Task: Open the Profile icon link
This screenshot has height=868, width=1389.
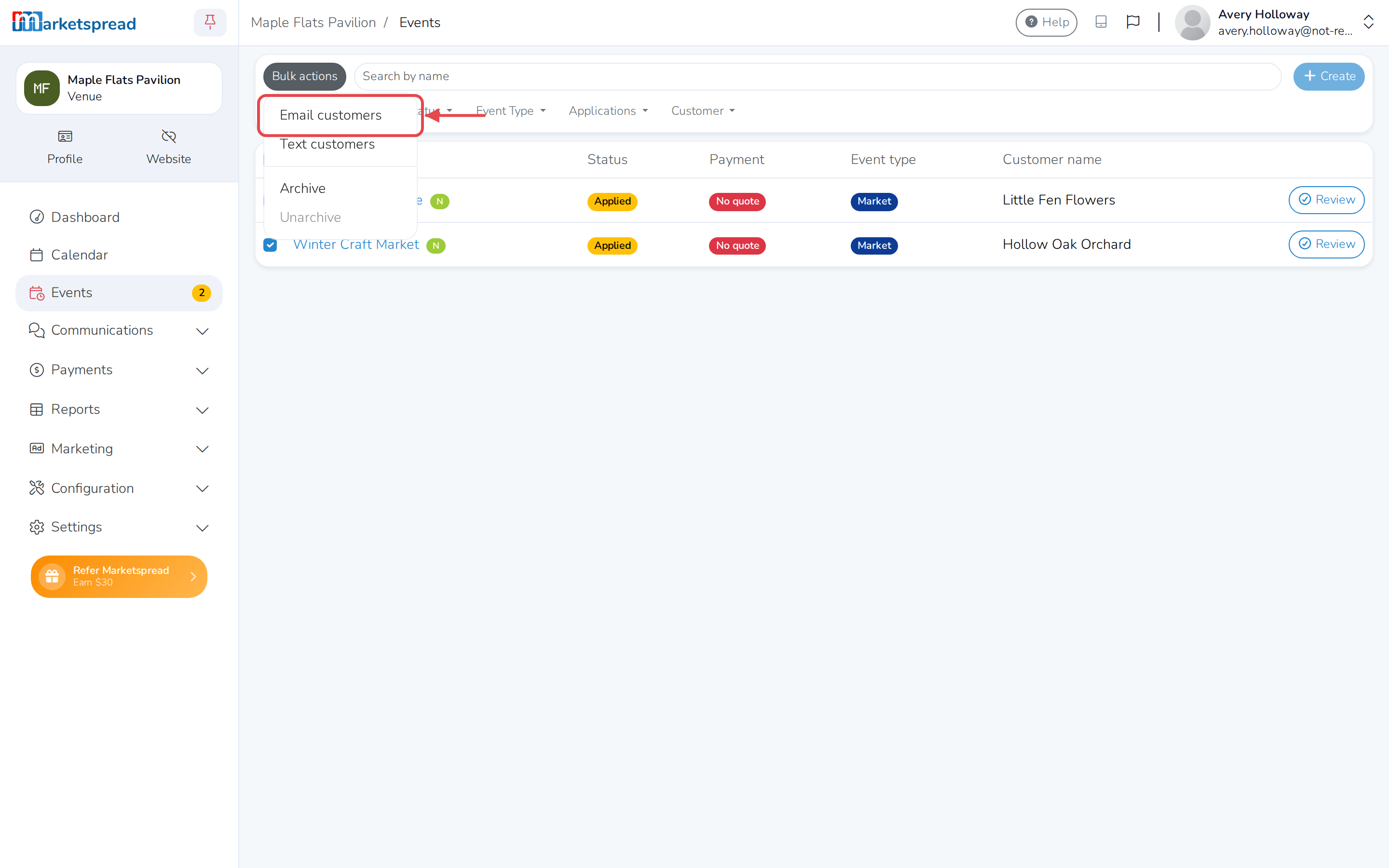Action: [65, 147]
